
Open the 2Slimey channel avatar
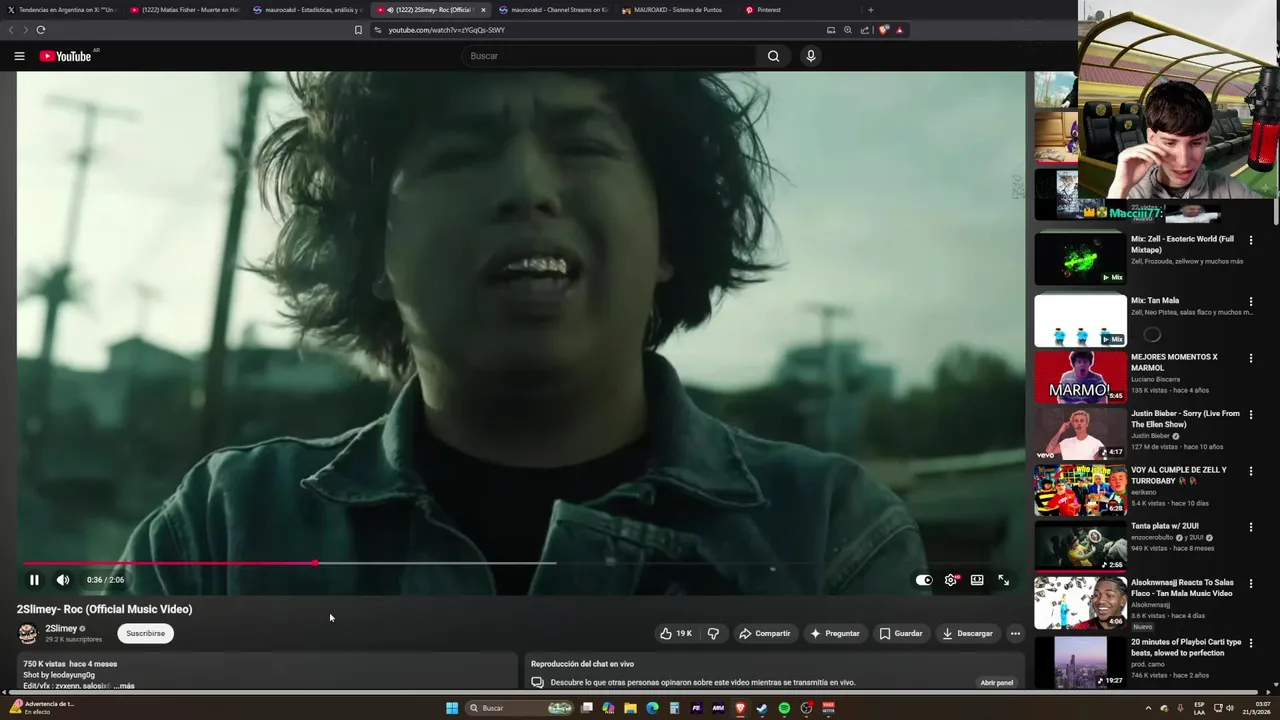(28, 633)
